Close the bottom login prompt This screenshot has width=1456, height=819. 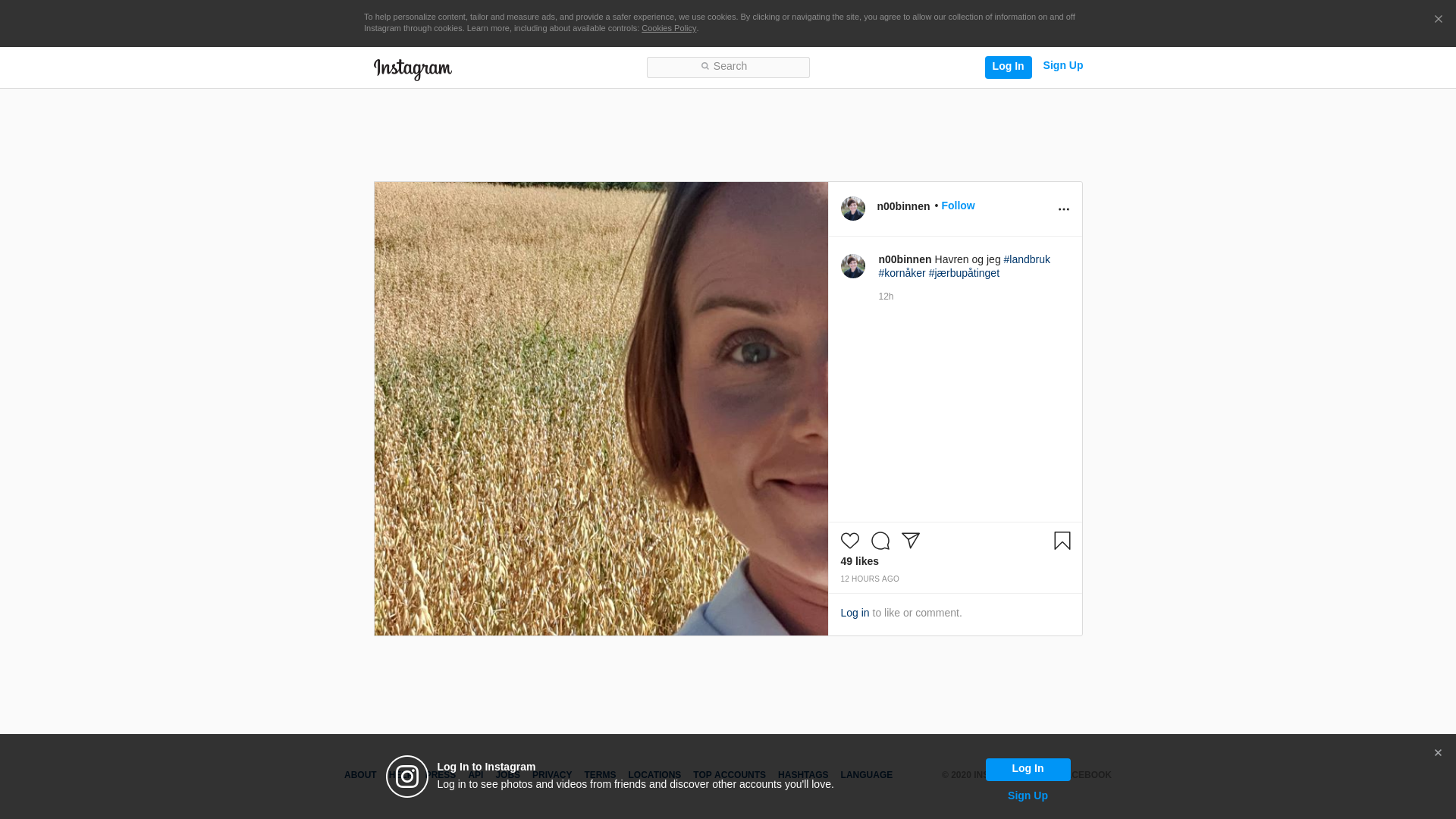pos(1438,753)
